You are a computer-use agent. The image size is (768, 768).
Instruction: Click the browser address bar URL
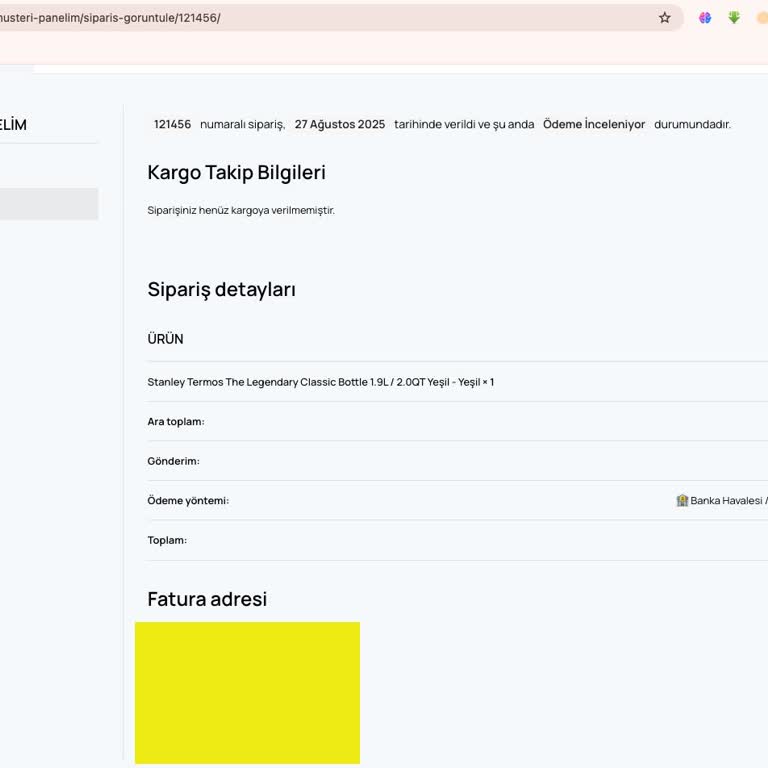point(110,18)
